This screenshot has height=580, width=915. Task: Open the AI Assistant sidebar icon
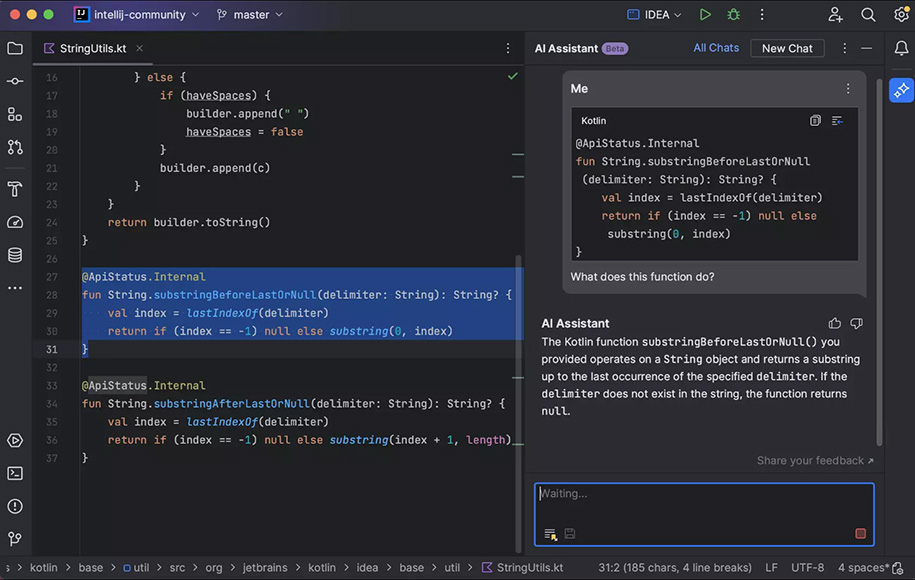pos(900,90)
